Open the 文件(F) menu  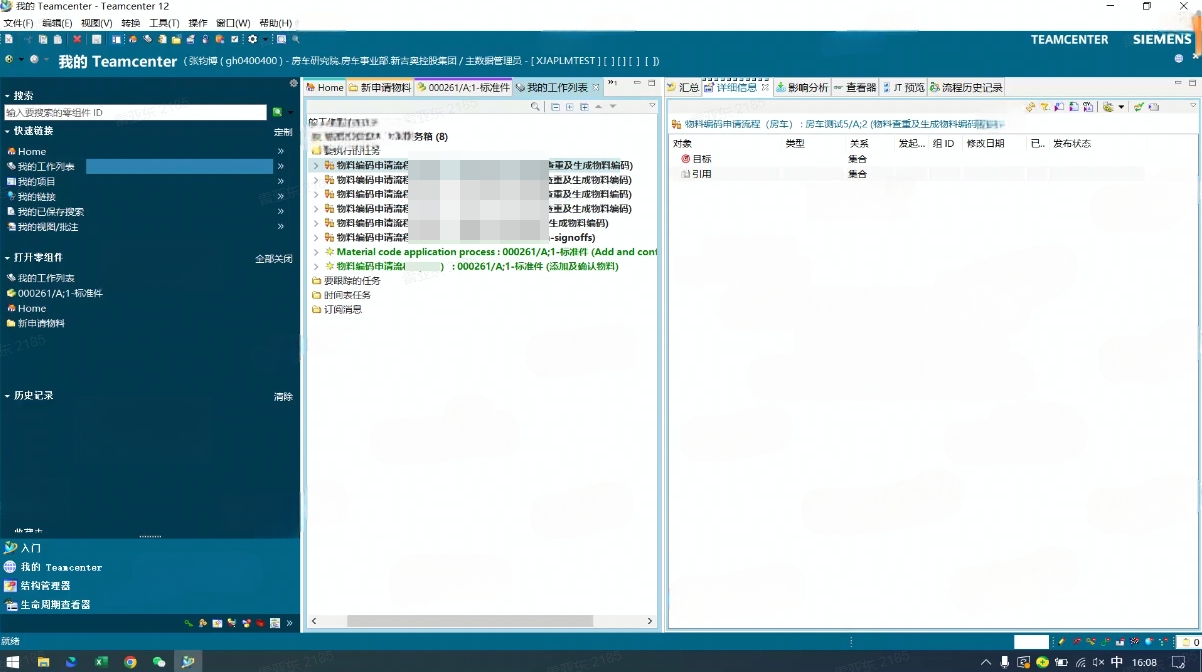(x=18, y=23)
